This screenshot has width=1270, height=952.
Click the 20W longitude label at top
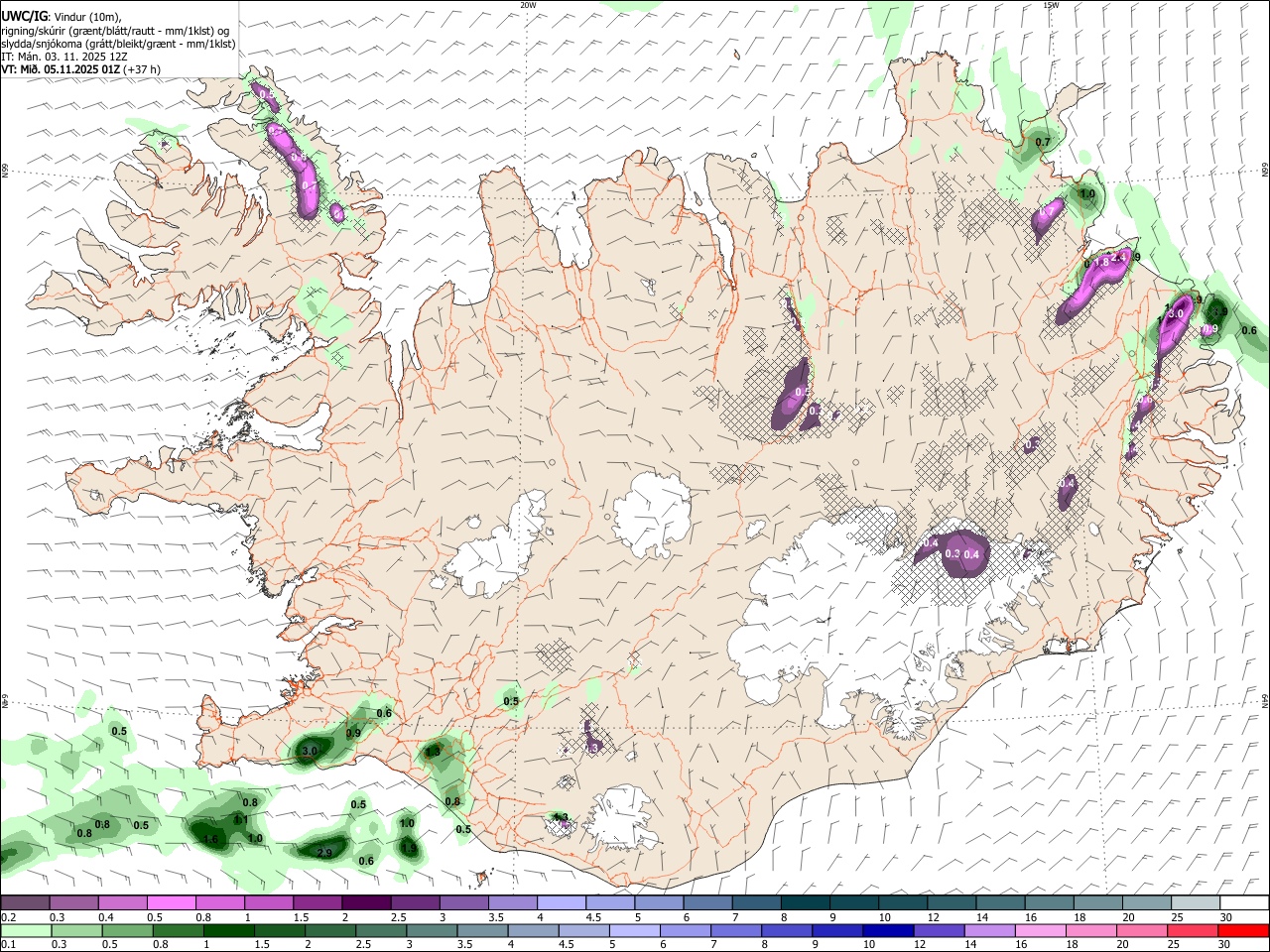click(x=528, y=5)
